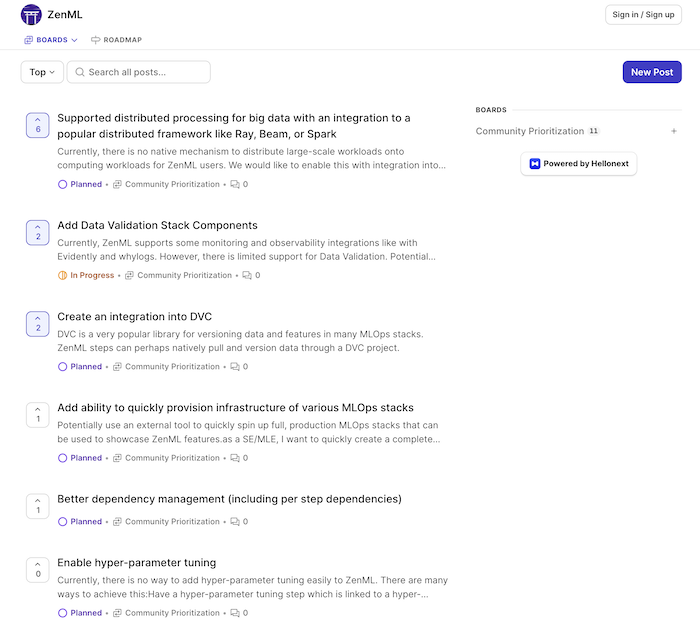Image resolution: width=700 pixels, height=626 pixels.
Task: Open the distributed processing for big data post
Action: tap(234, 126)
